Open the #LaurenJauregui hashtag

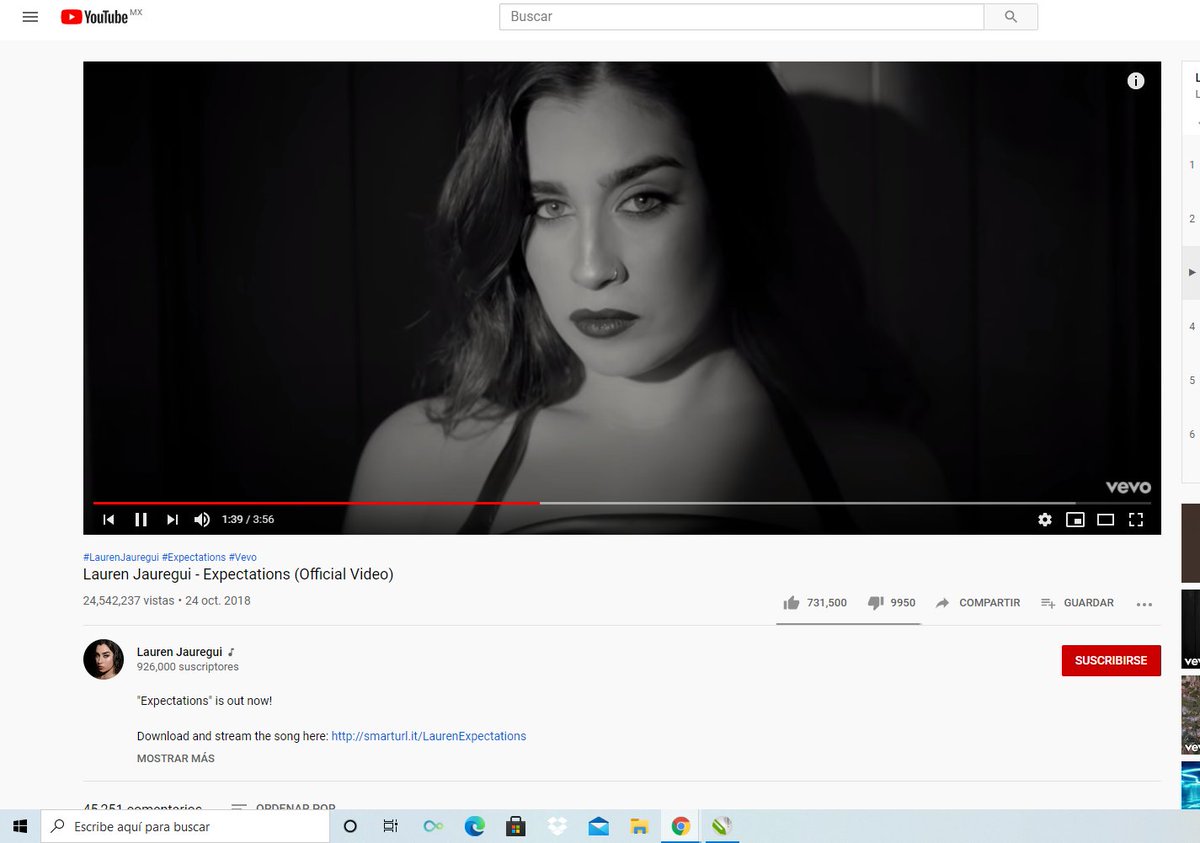point(121,557)
